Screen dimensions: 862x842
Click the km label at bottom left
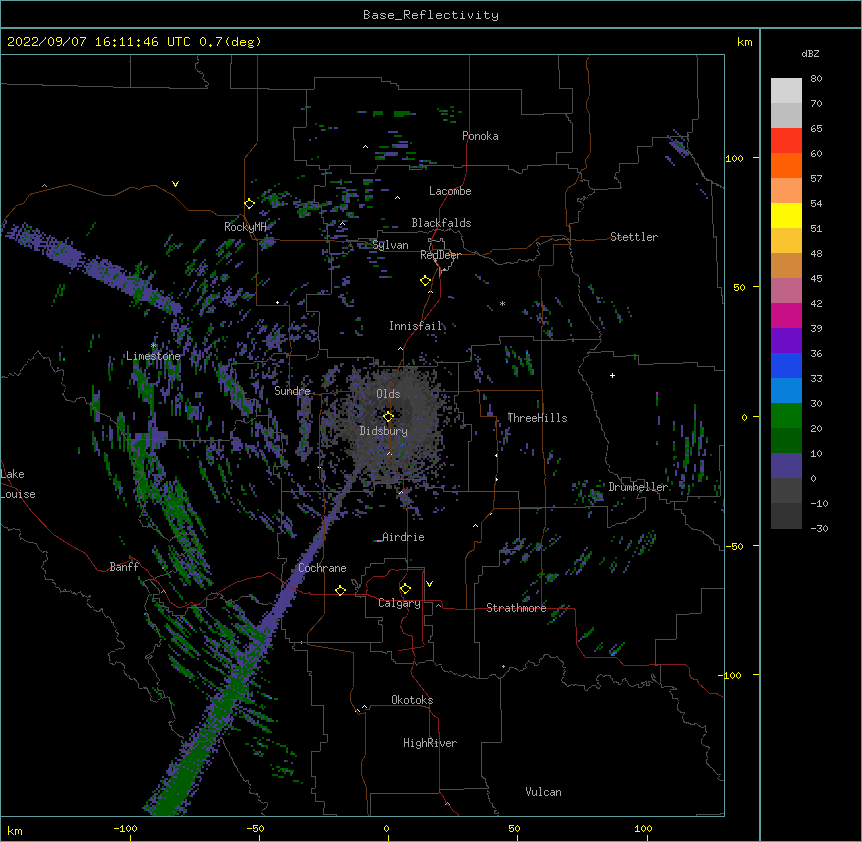coord(15,830)
